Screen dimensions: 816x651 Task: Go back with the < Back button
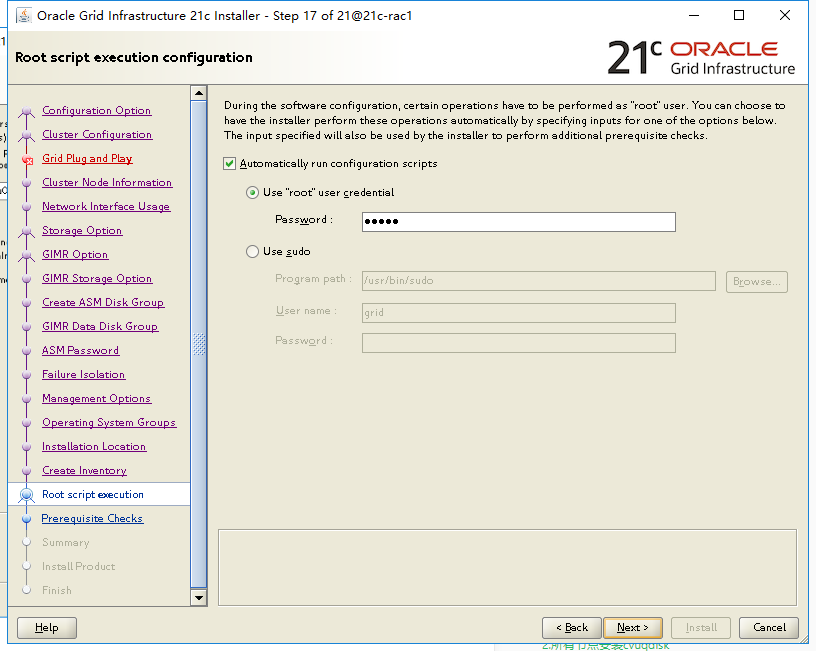click(x=572, y=628)
